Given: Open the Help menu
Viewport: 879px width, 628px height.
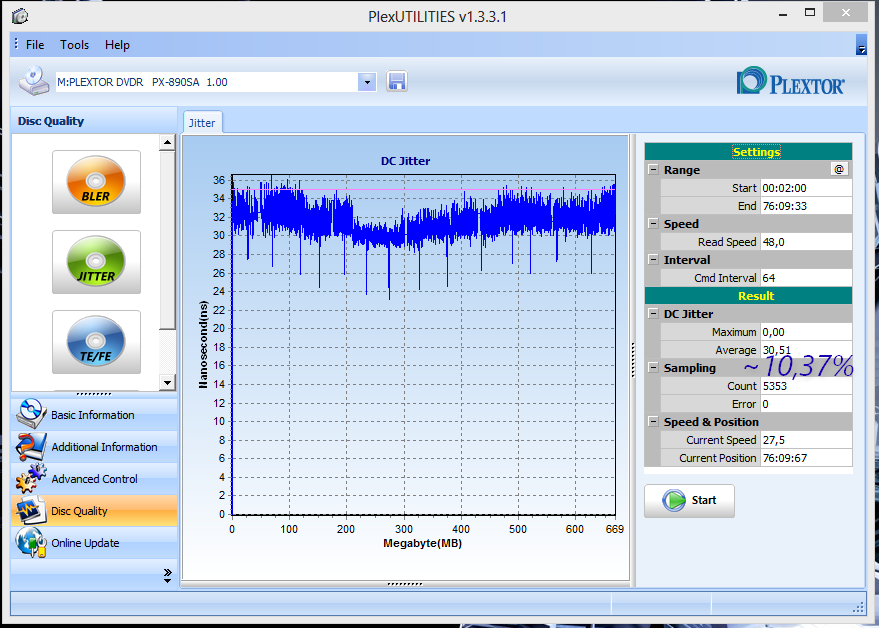Looking at the screenshot, I should (117, 45).
